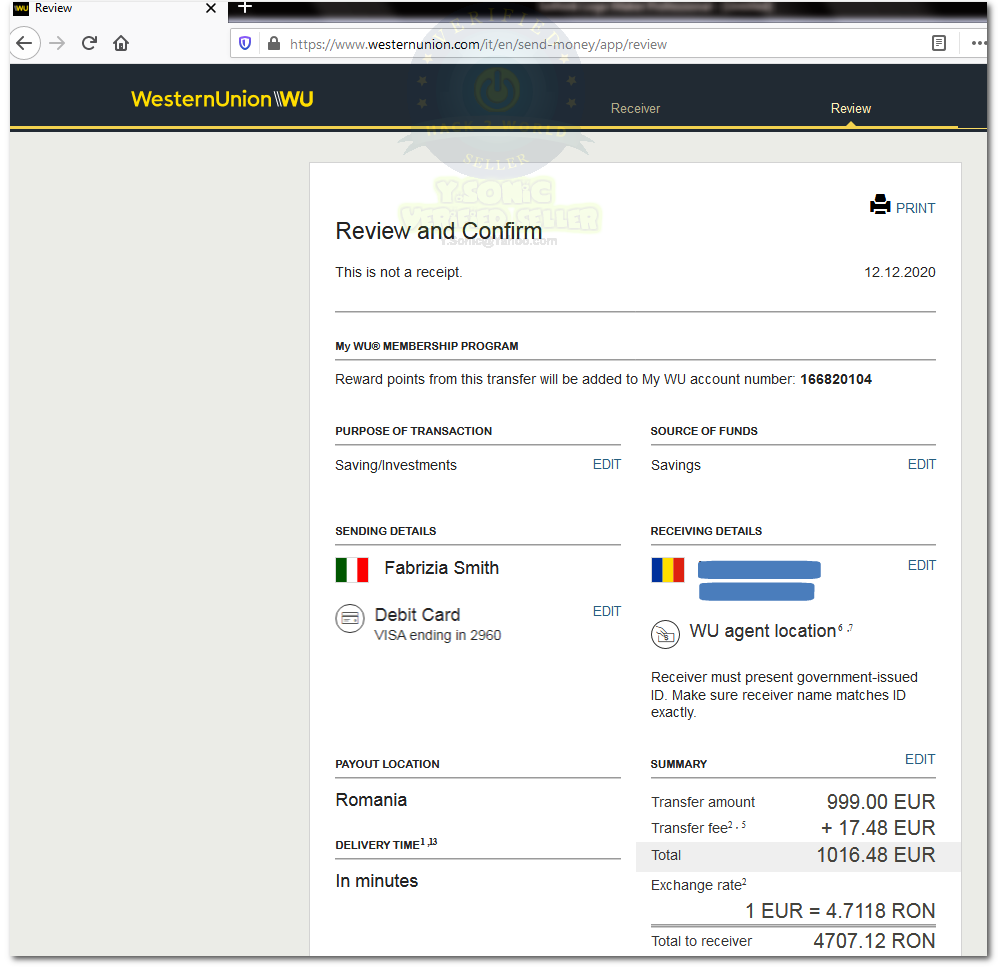The width and height of the screenshot is (998, 975).
Task: Edit the Summary amounts
Action: [x=920, y=759]
